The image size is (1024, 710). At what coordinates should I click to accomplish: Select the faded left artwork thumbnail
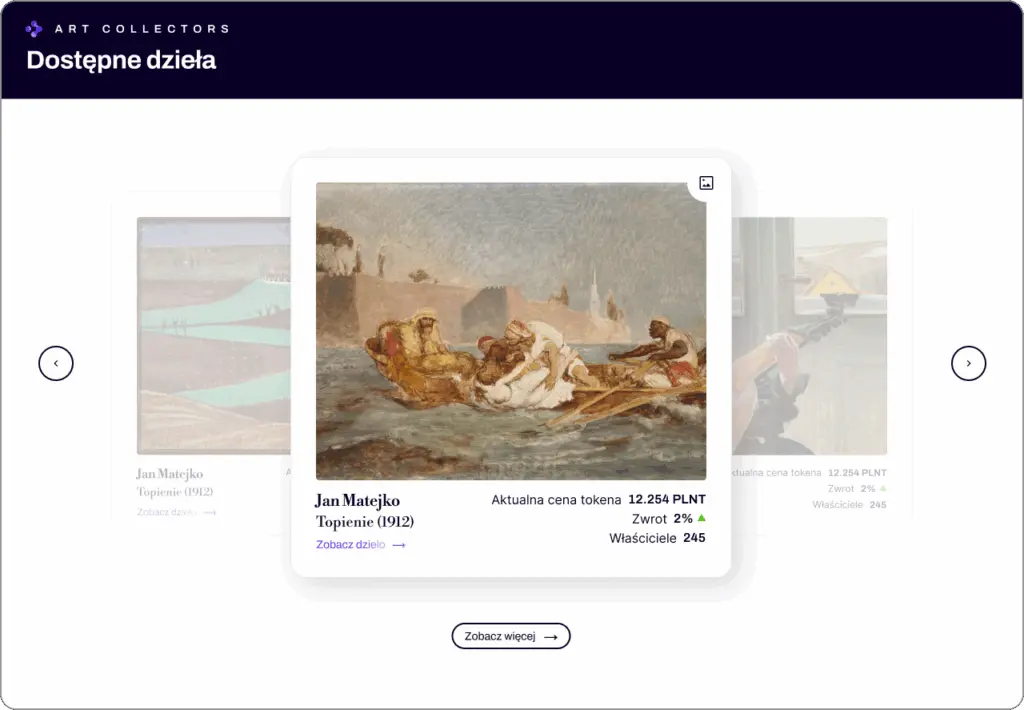212,335
